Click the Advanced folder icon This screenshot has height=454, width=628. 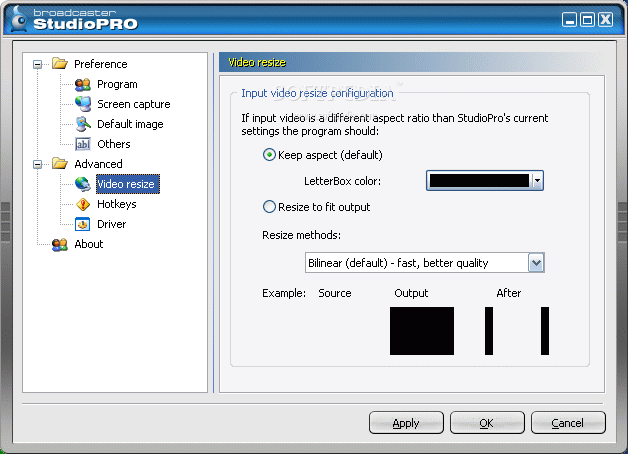point(60,163)
